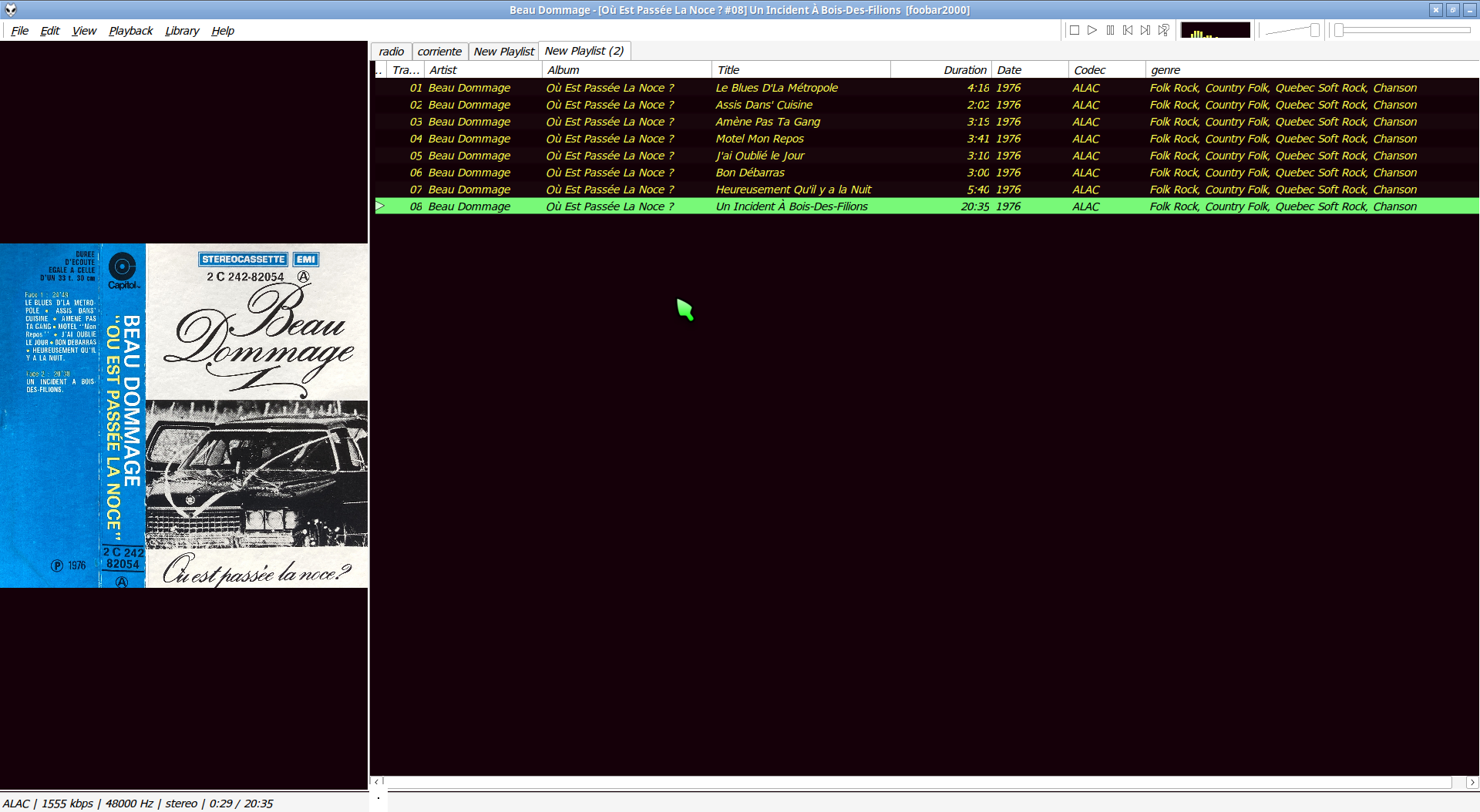
Task: Open the Help menu
Action: click(x=223, y=31)
